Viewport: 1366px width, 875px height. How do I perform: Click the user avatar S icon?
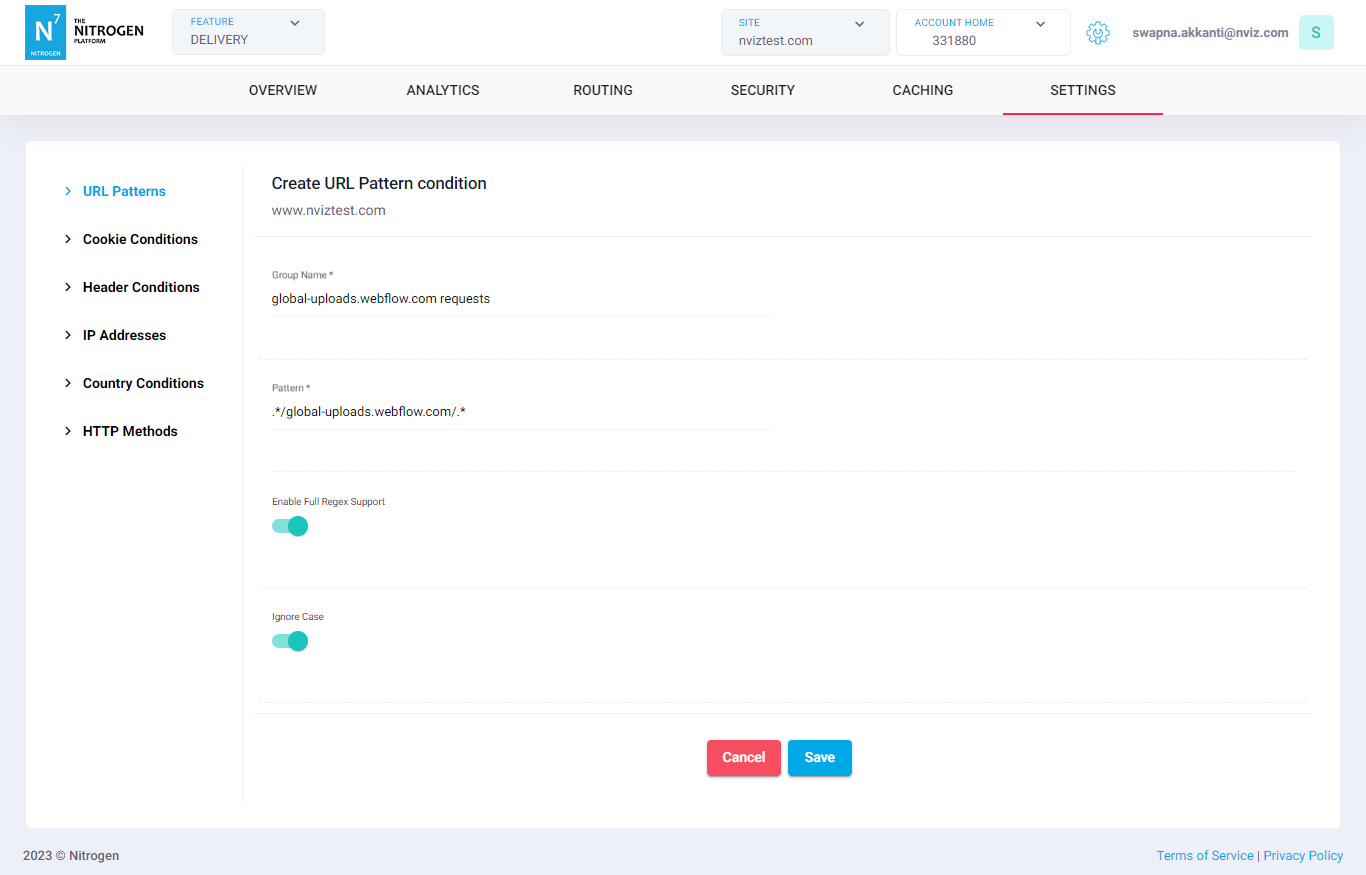point(1315,33)
